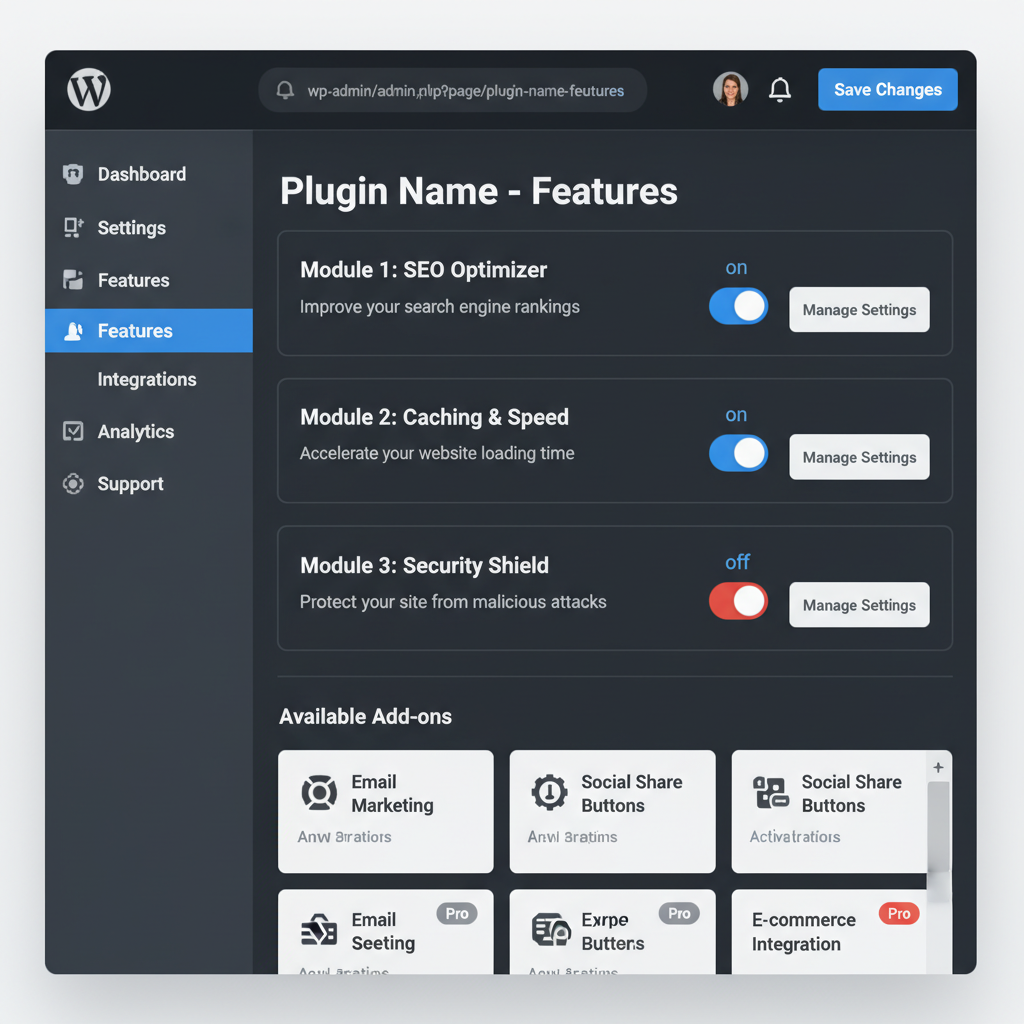This screenshot has height=1024, width=1024.
Task: Click Save Changes
Action: point(887,89)
